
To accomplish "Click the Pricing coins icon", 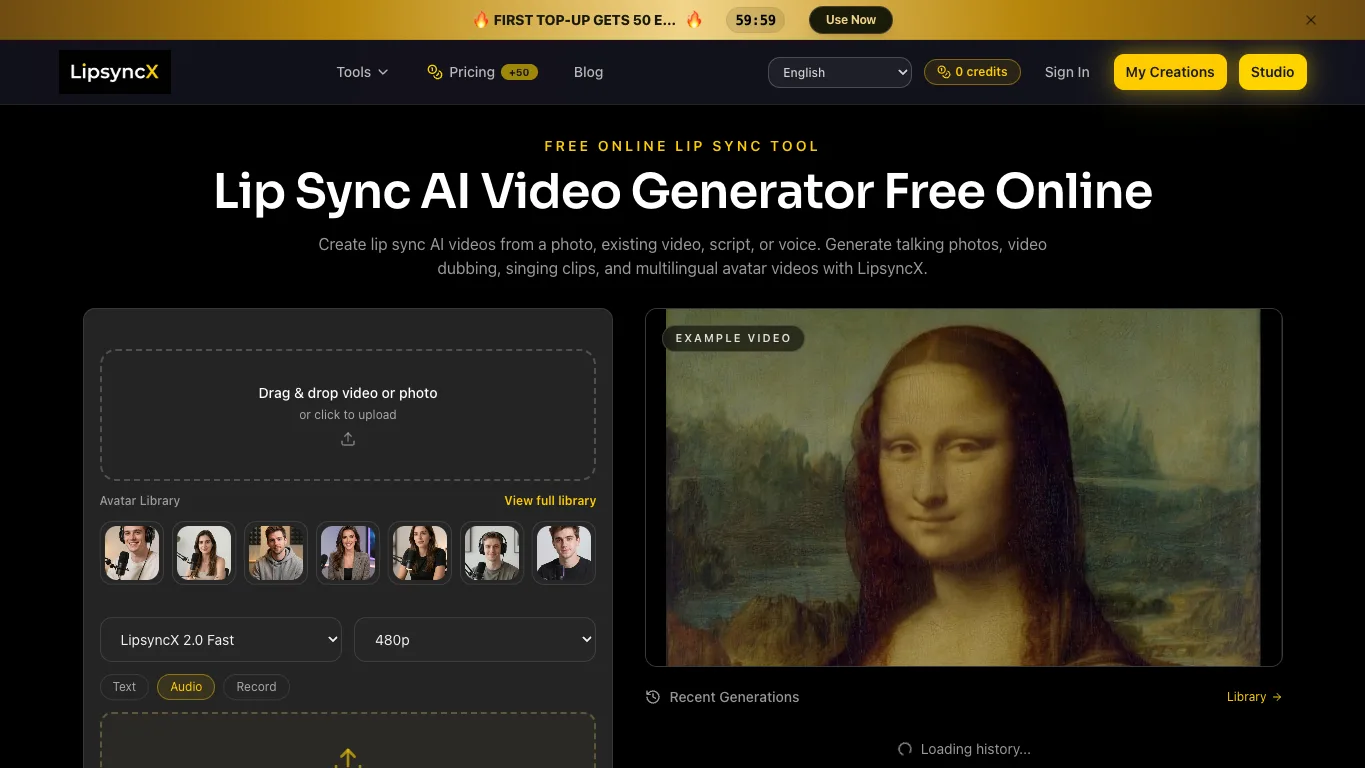I will [435, 72].
